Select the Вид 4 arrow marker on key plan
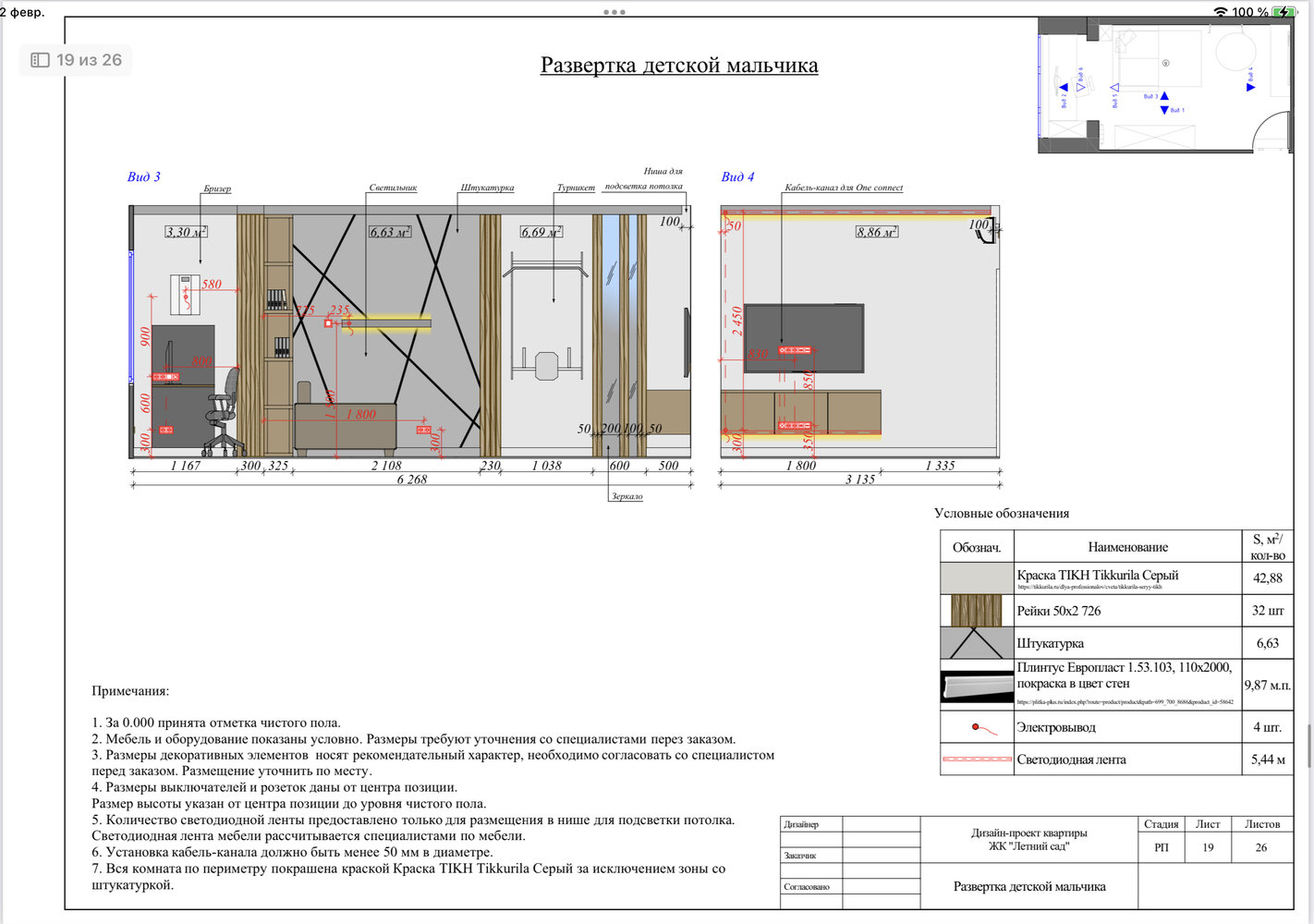The width and height of the screenshot is (1314, 924). [x=1251, y=88]
